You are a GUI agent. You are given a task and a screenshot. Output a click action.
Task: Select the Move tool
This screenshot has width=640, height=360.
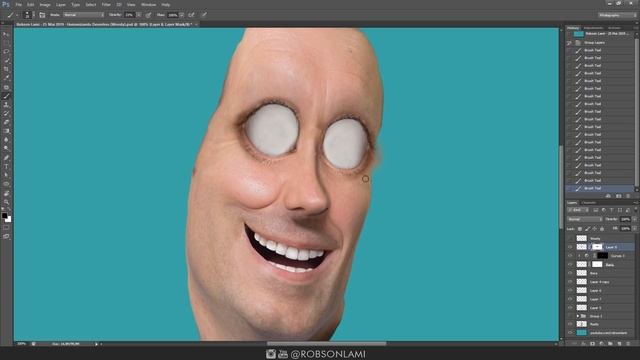click(x=6, y=34)
